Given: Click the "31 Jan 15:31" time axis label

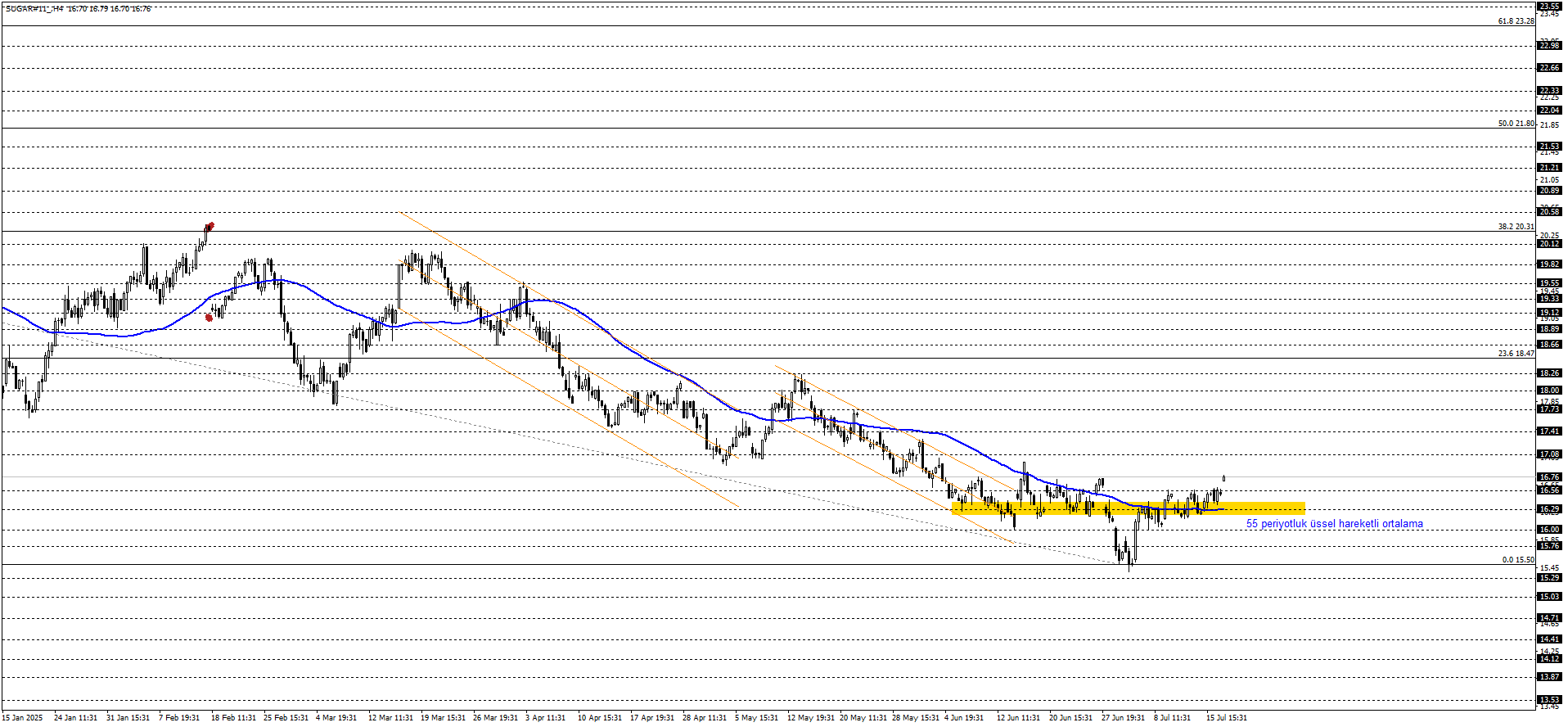Looking at the screenshot, I should point(128,718).
